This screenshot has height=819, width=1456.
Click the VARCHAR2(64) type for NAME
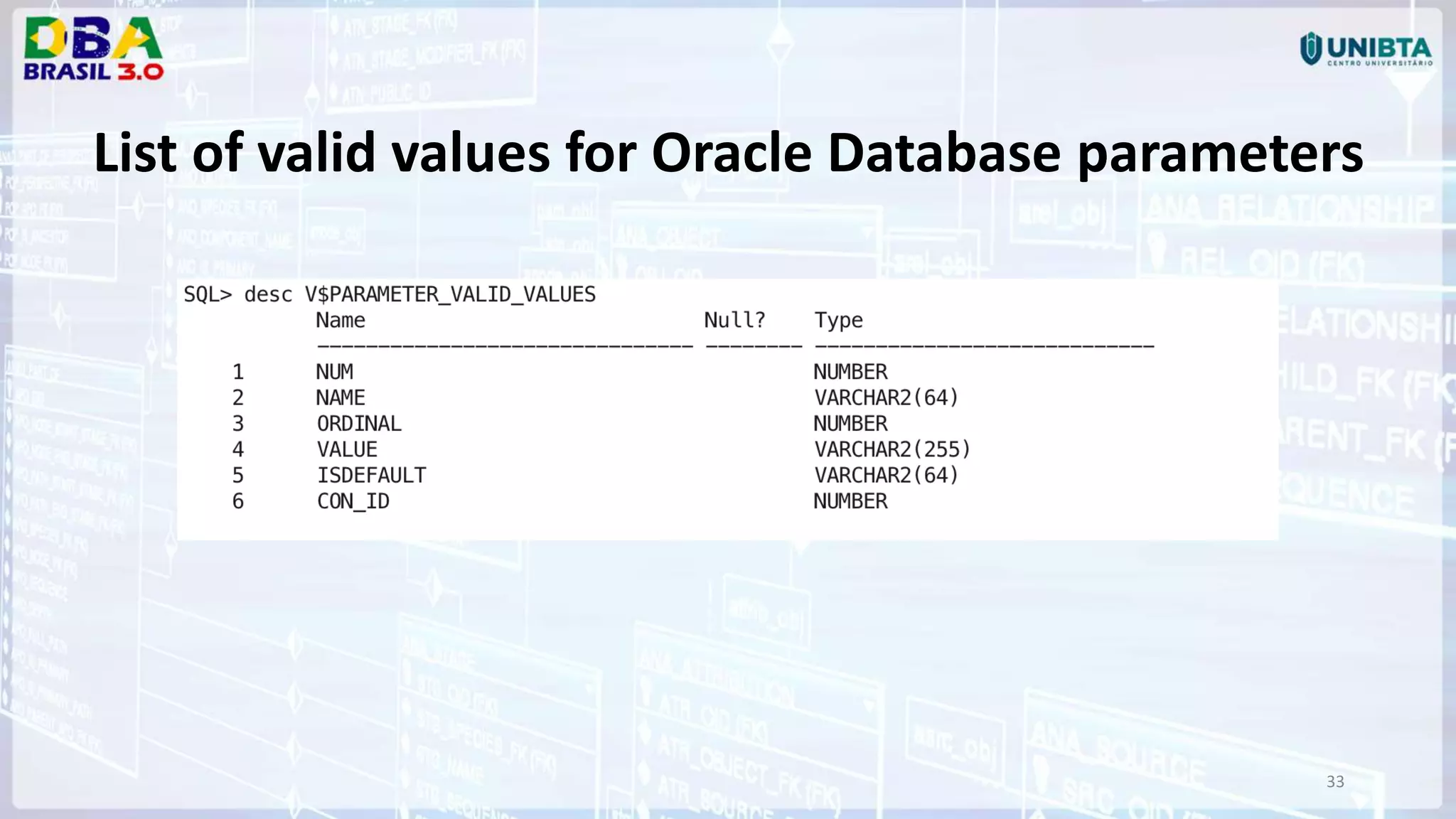tap(887, 397)
